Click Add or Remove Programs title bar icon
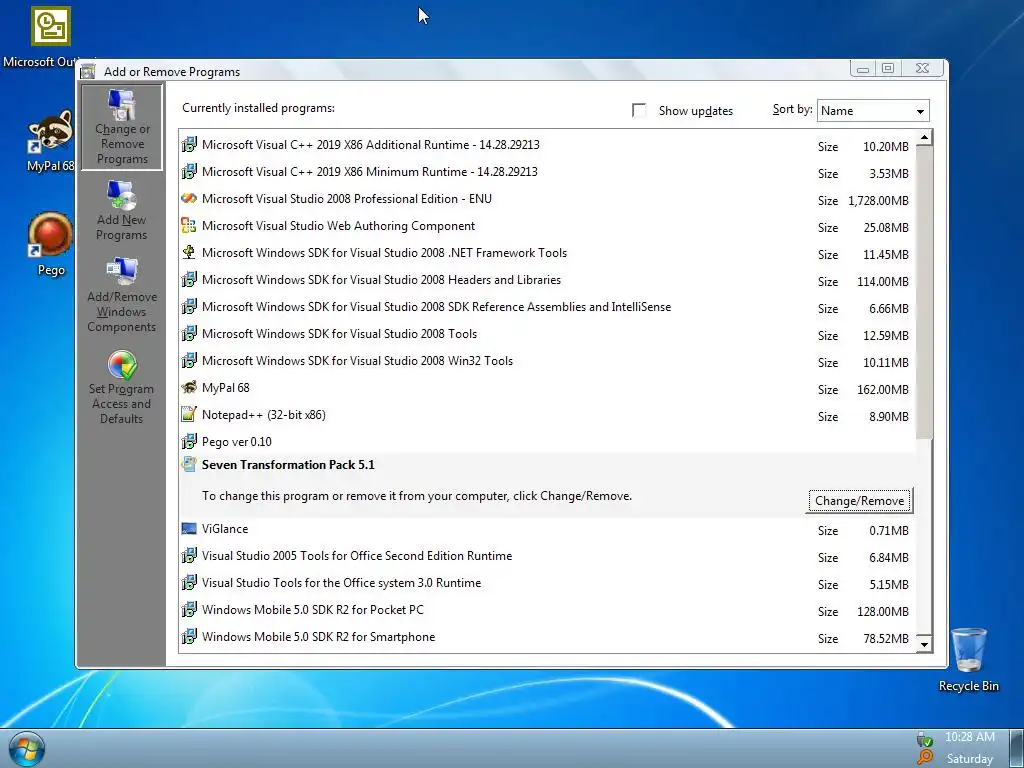The width and height of the screenshot is (1024, 768). click(88, 72)
